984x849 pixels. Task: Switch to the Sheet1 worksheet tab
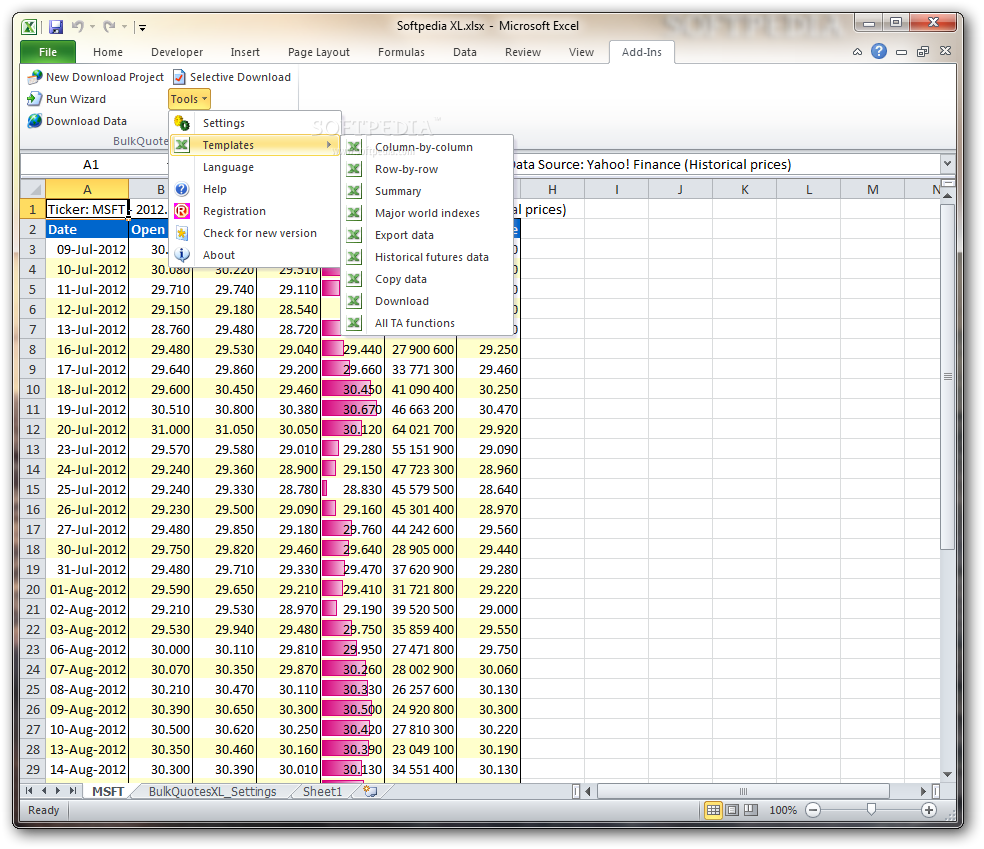pyautogui.click(x=322, y=791)
